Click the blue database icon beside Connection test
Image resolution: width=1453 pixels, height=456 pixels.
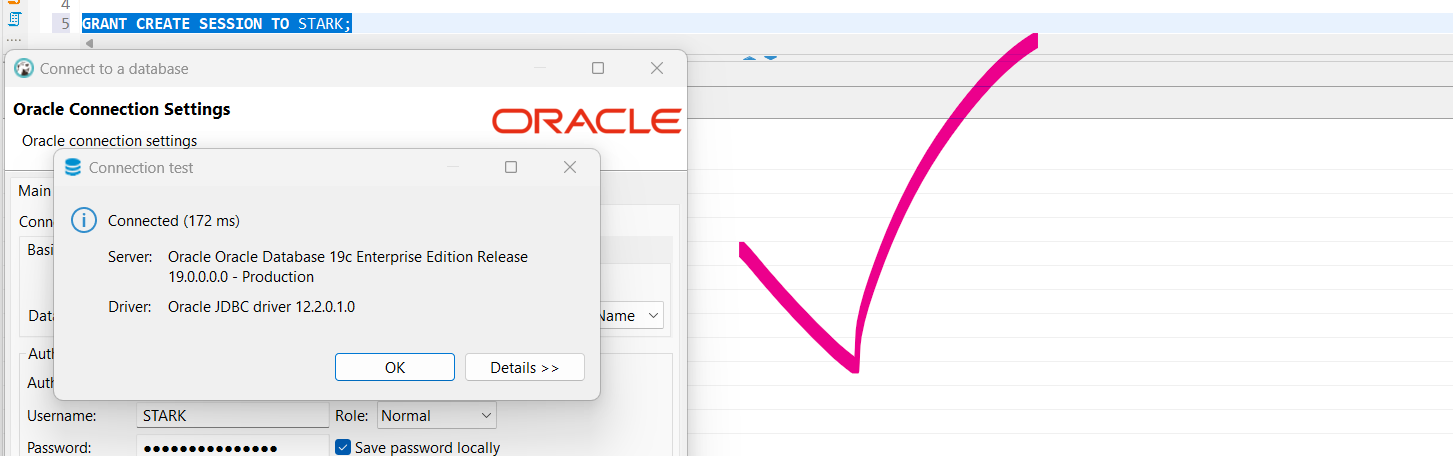[73, 168]
